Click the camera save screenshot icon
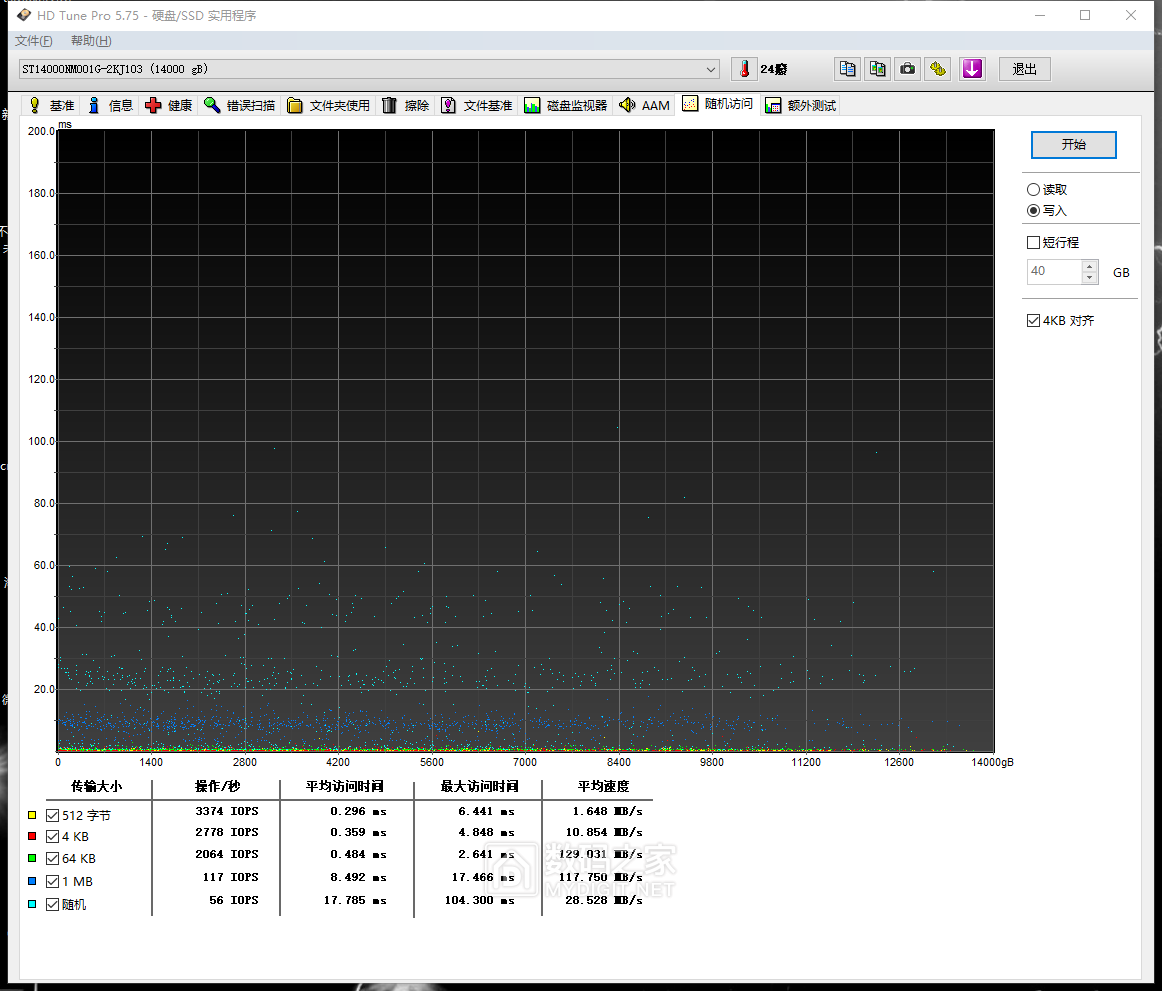1162x991 pixels. [x=907, y=69]
